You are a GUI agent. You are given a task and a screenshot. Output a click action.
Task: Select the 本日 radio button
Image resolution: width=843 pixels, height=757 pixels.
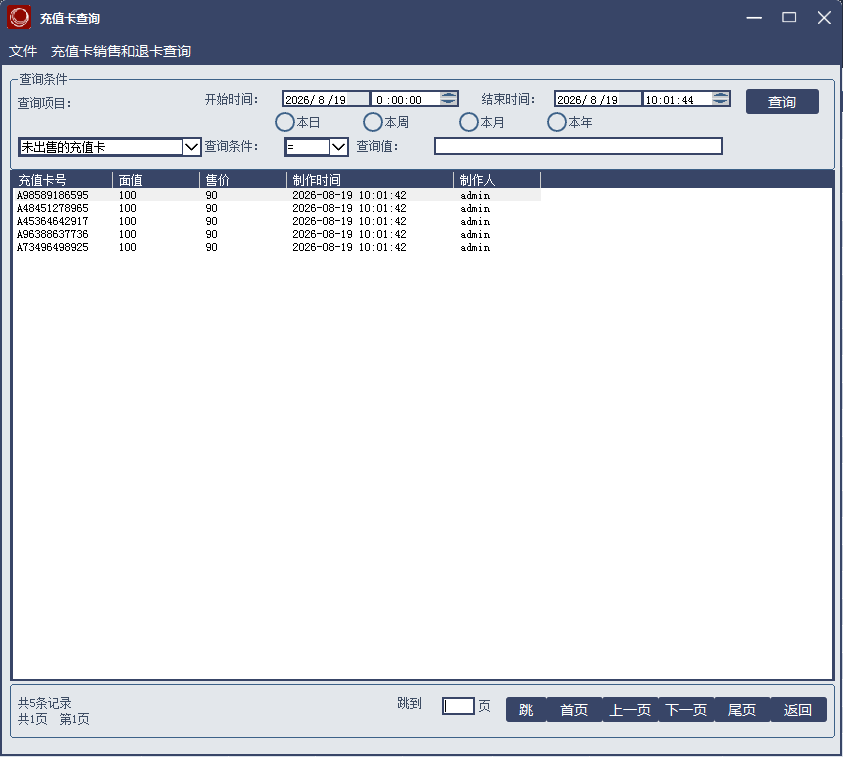tap(297, 122)
